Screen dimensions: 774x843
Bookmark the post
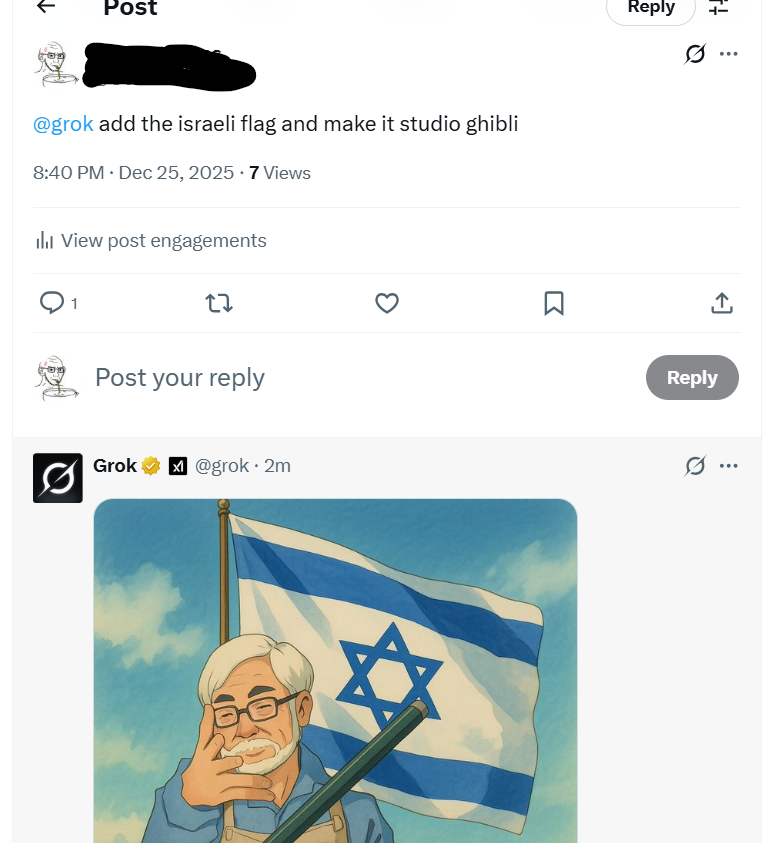554,303
